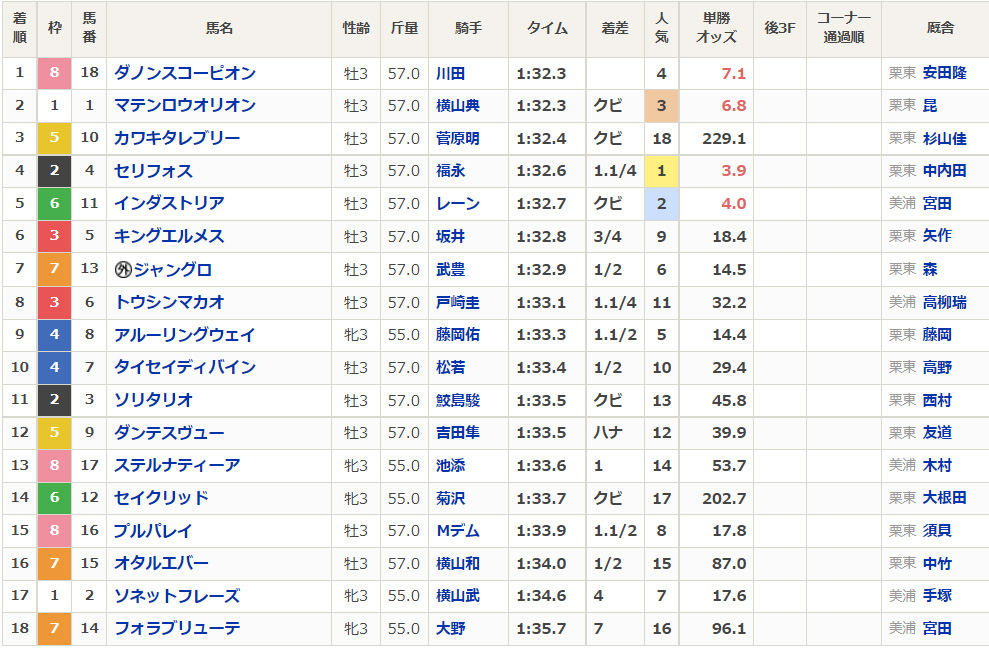Open jockey 福永 profile
Image resolution: width=989 pixels, height=649 pixels.
(450, 171)
